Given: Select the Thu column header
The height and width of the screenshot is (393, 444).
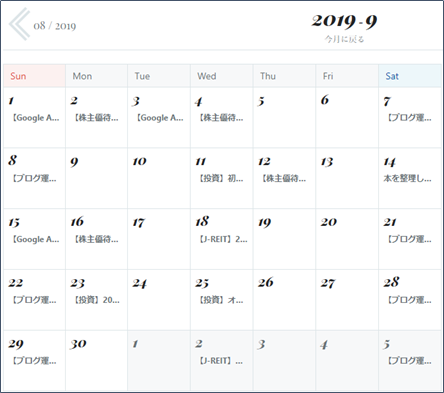Looking at the screenshot, I should (x=284, y=76).
